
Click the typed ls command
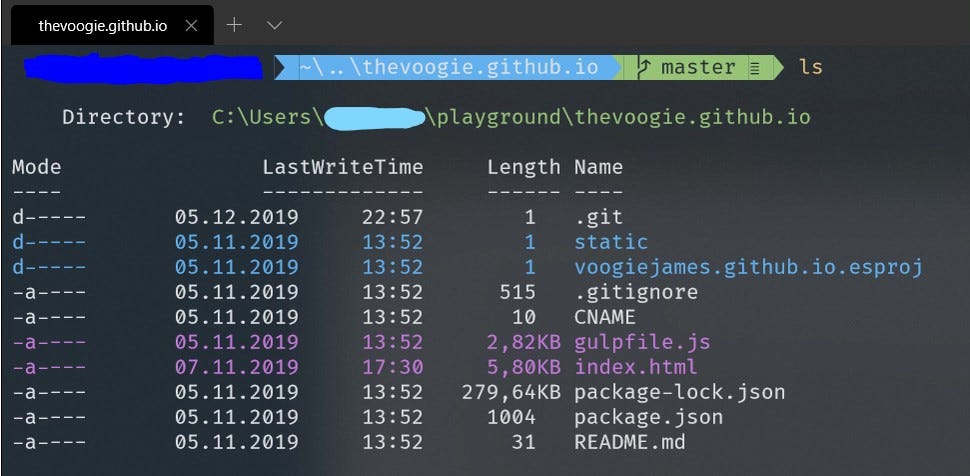pos(811,66)
